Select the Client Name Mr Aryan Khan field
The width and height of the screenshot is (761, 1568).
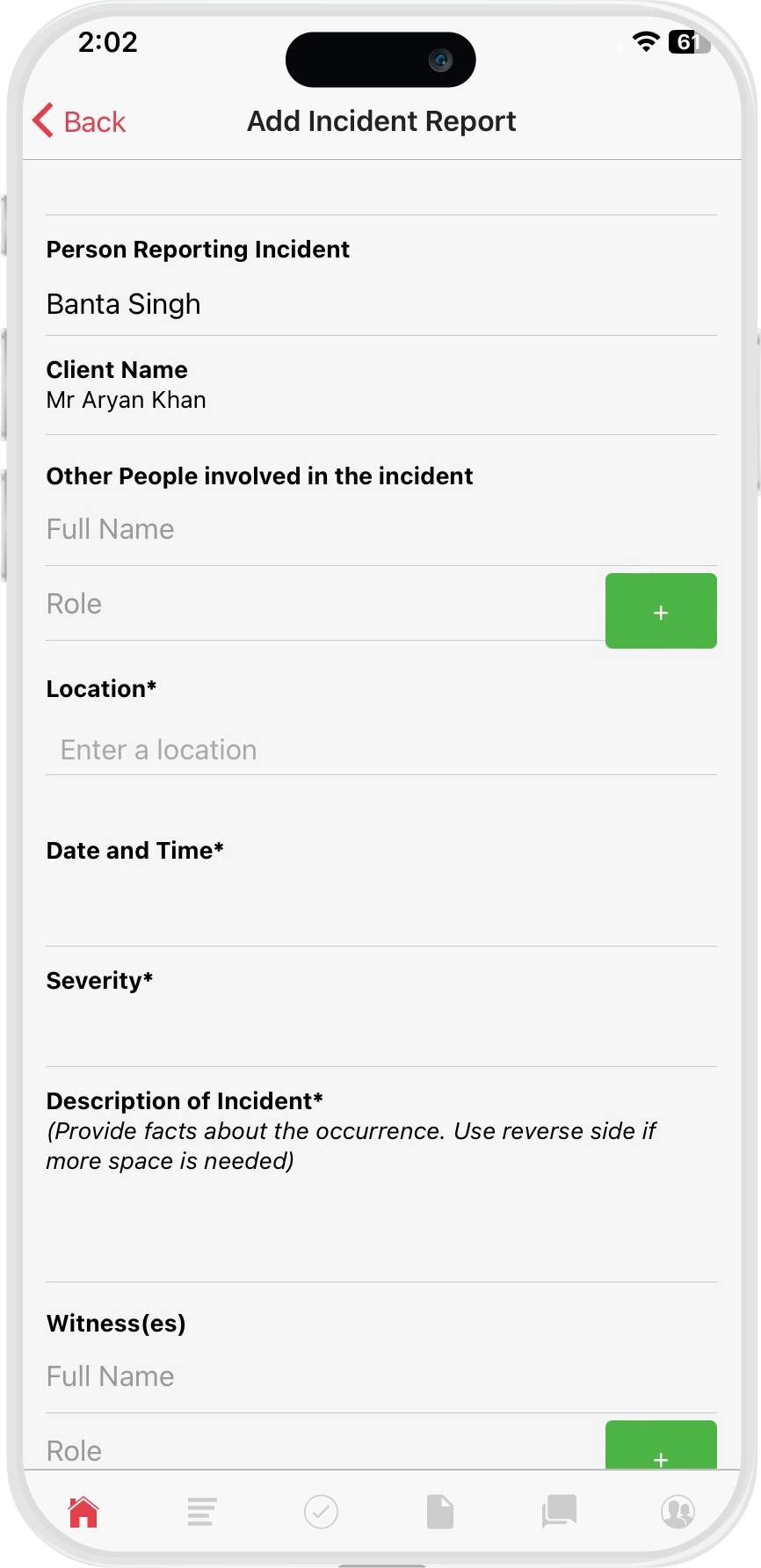click(381, 385)
